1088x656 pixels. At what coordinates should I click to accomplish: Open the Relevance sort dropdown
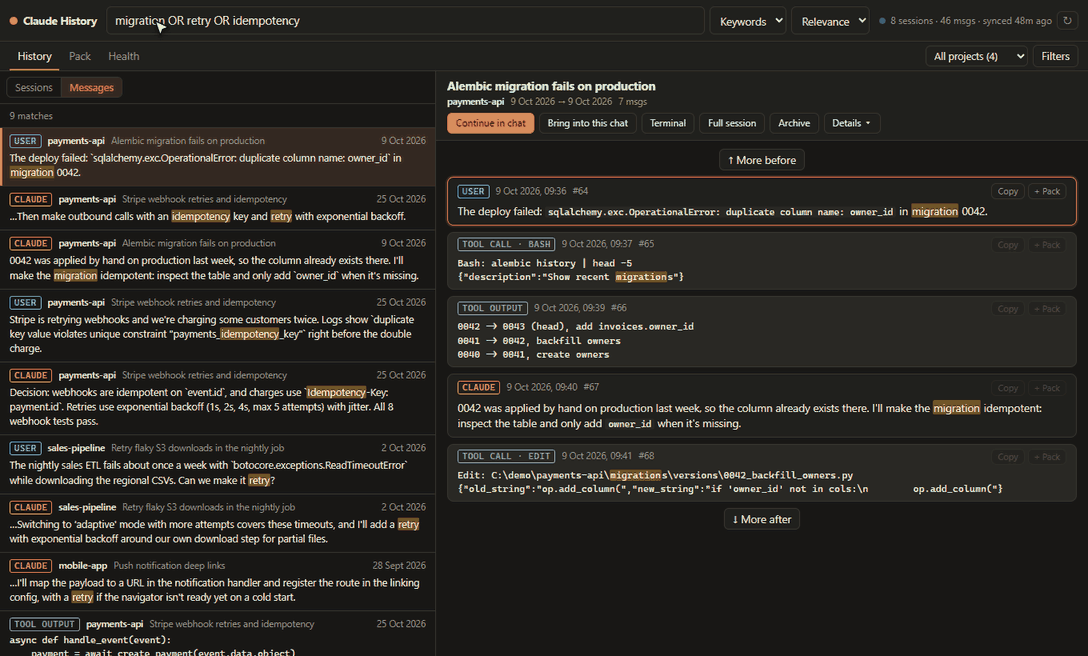pos(830,21)
